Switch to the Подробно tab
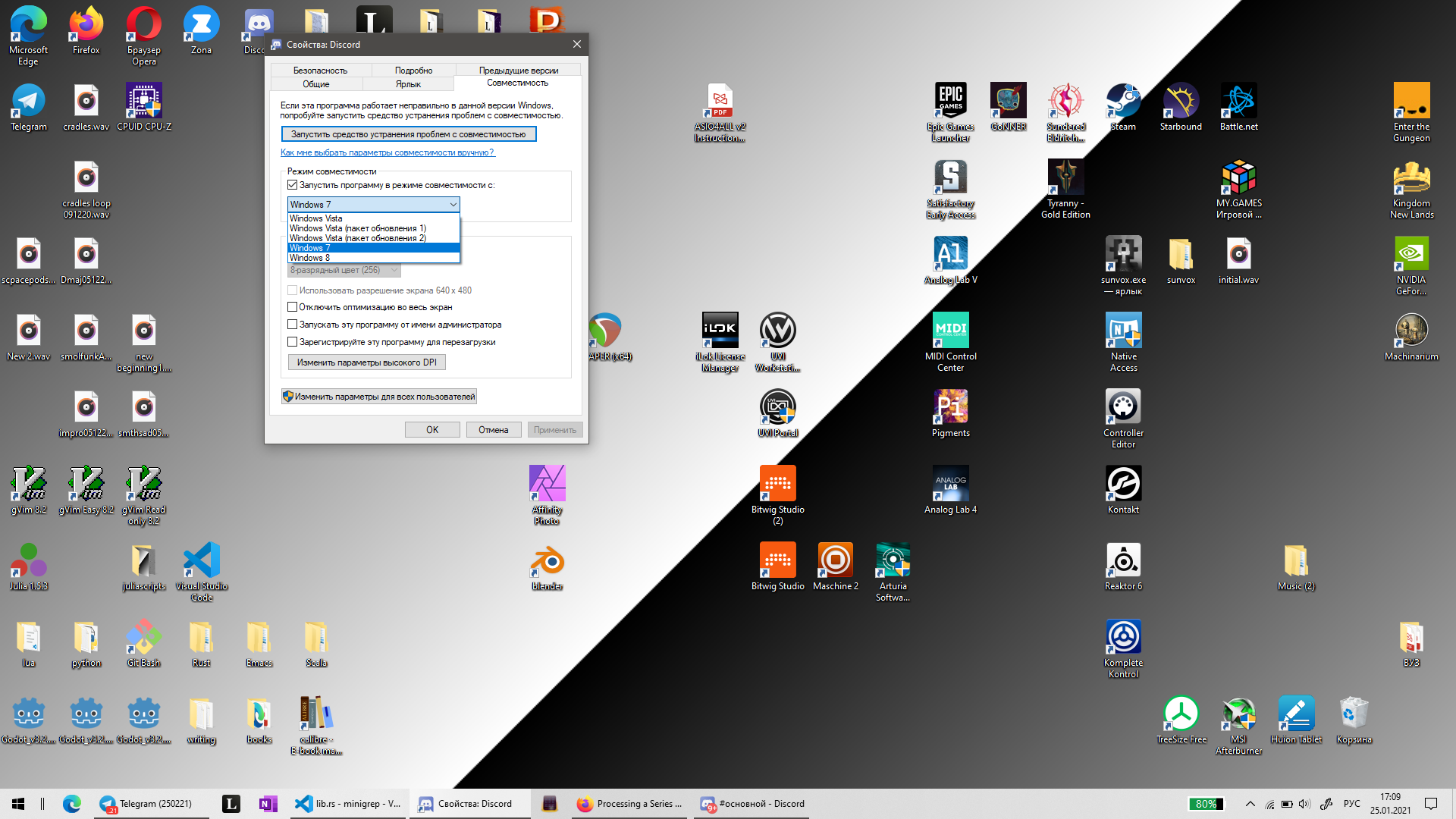Viewport: 1456px width, 819px height. pos(413,71)
